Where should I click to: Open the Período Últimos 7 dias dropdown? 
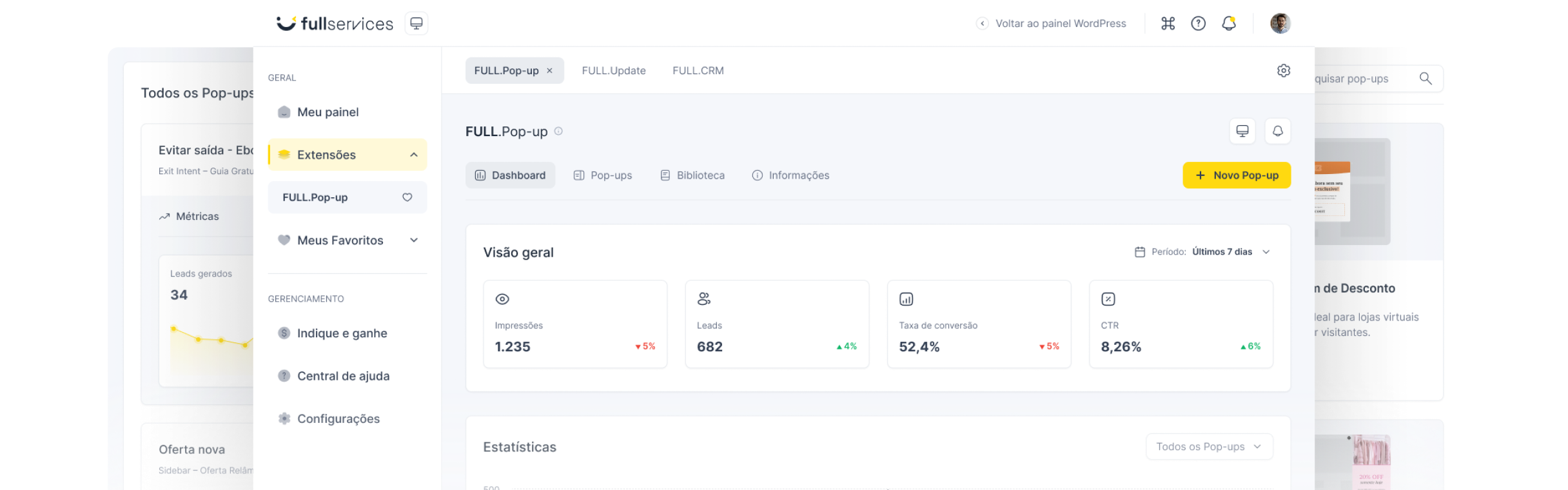(1202, 252)
